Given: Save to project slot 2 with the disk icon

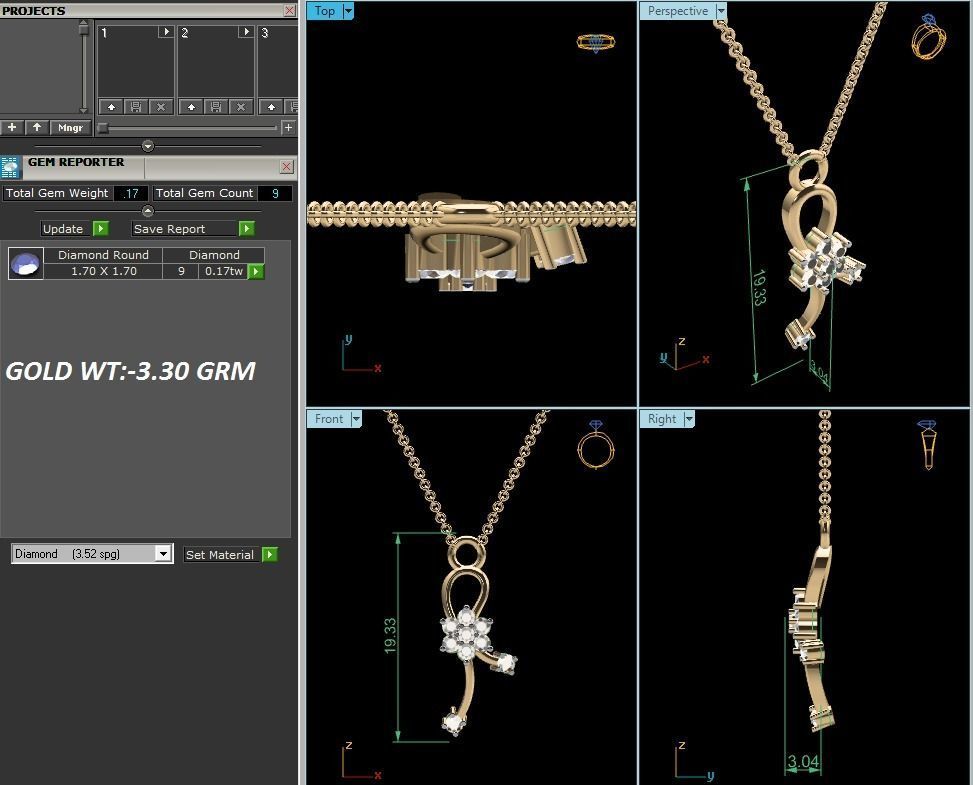Looking at the screenshot, I should [x=216, y=107].
